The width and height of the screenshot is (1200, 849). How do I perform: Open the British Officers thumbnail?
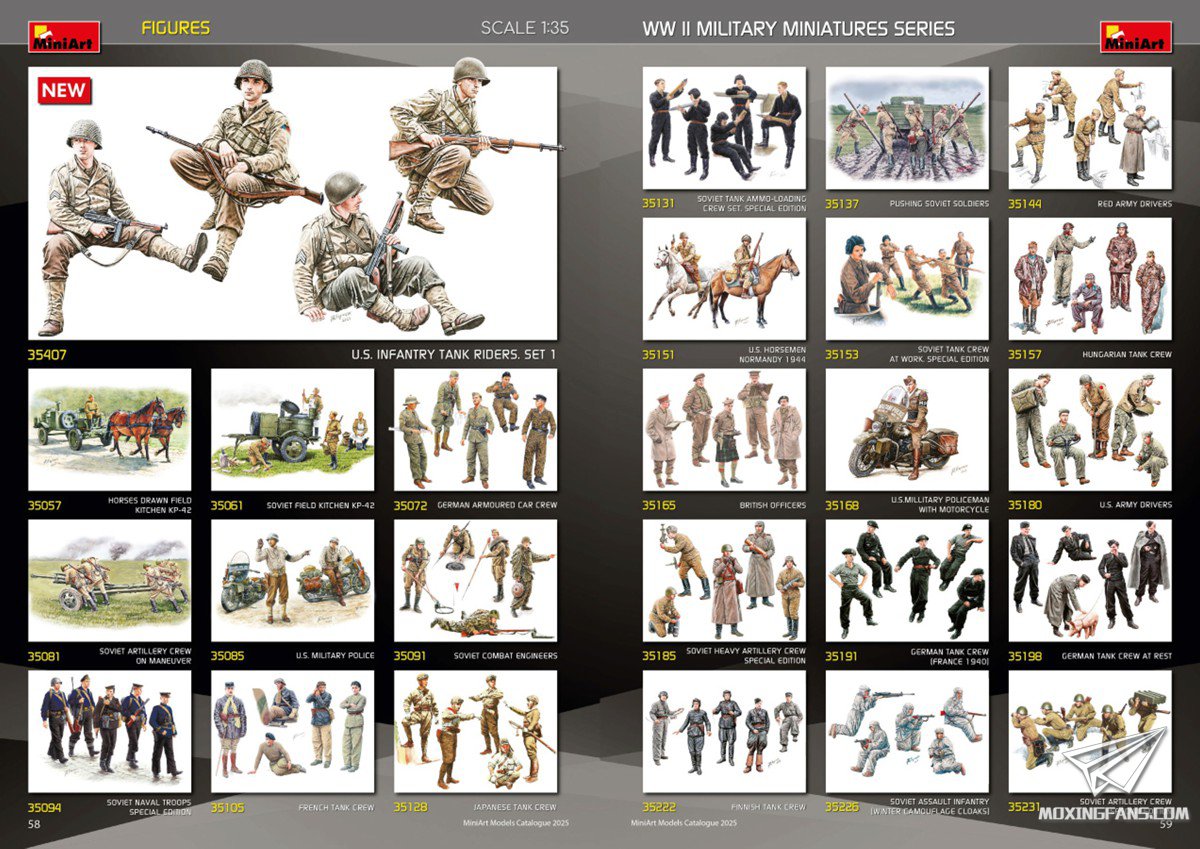pos(724,430)
